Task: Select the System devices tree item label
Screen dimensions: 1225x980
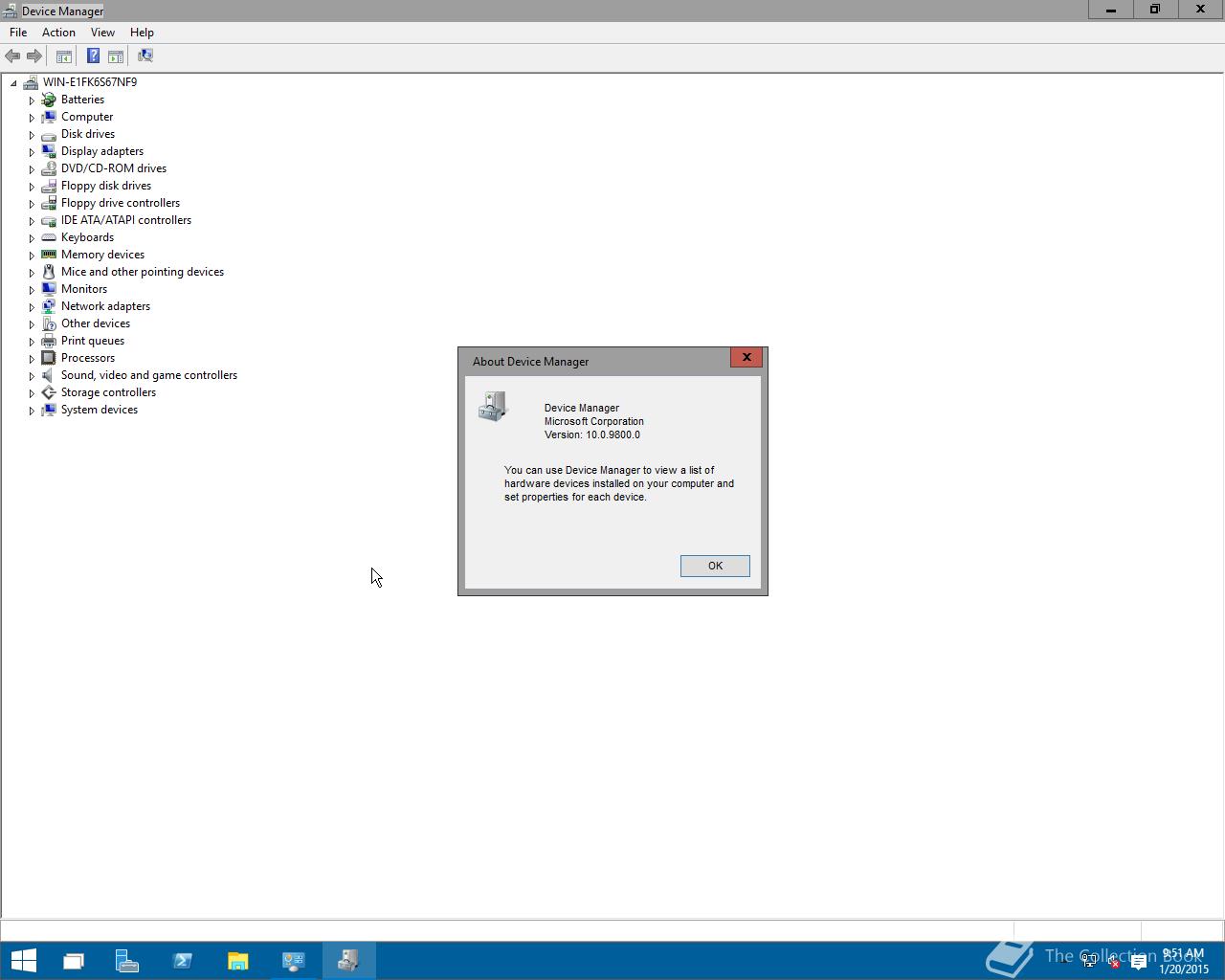Action: (x=100, y=410)
